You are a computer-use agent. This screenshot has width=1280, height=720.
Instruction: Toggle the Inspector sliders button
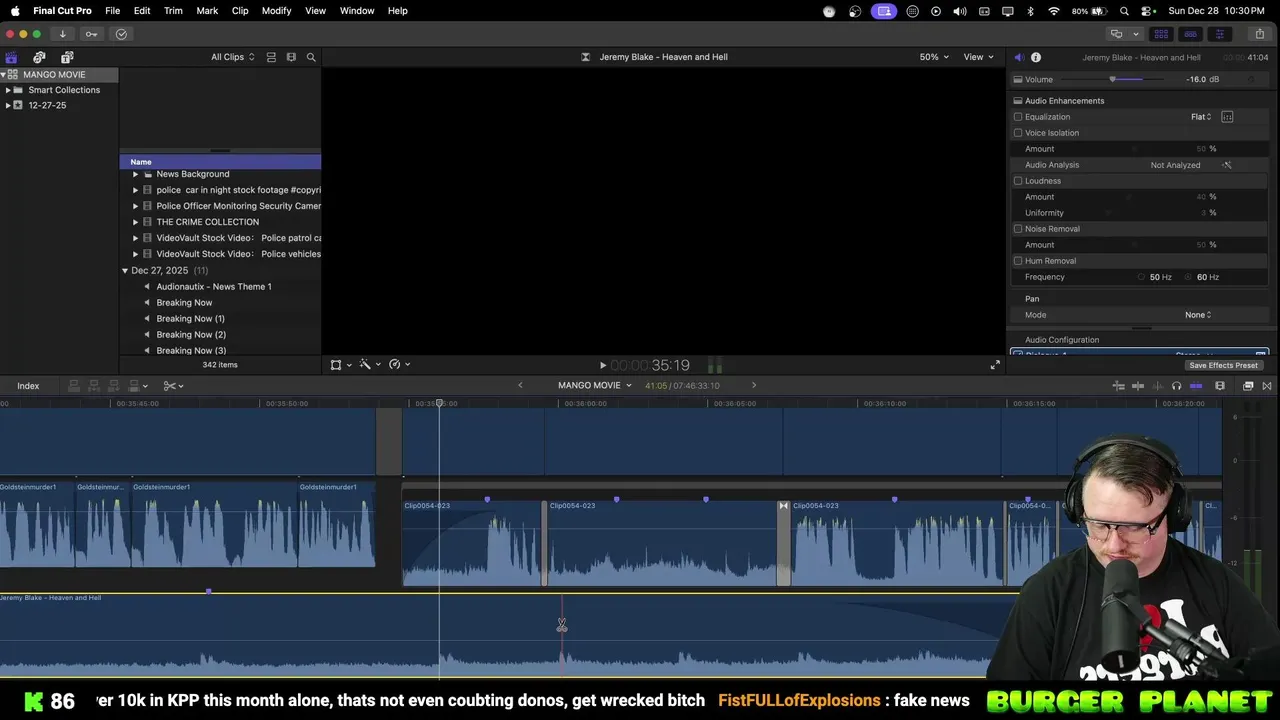point(1219,34)
